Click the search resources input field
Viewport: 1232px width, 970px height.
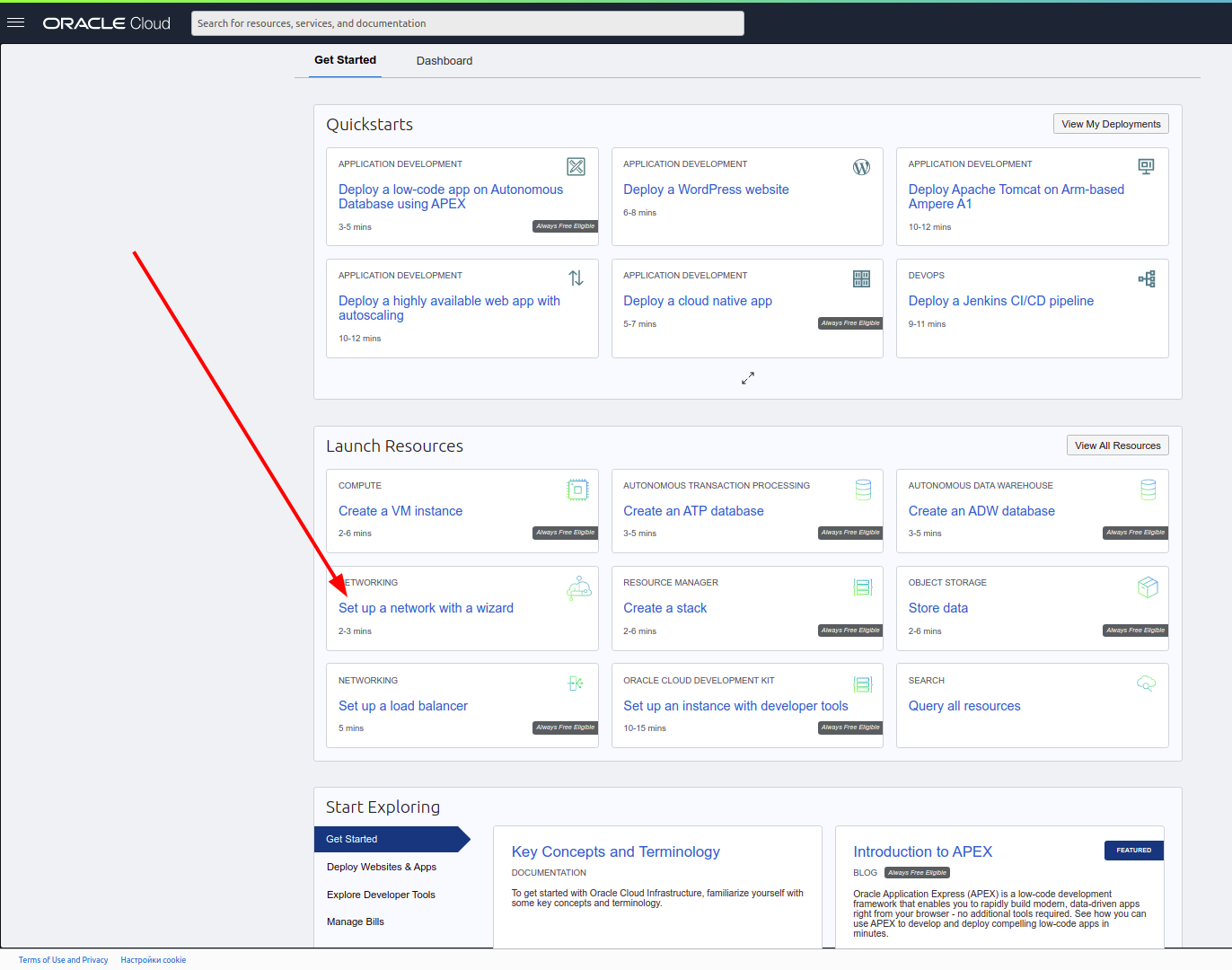pos(468,23)
